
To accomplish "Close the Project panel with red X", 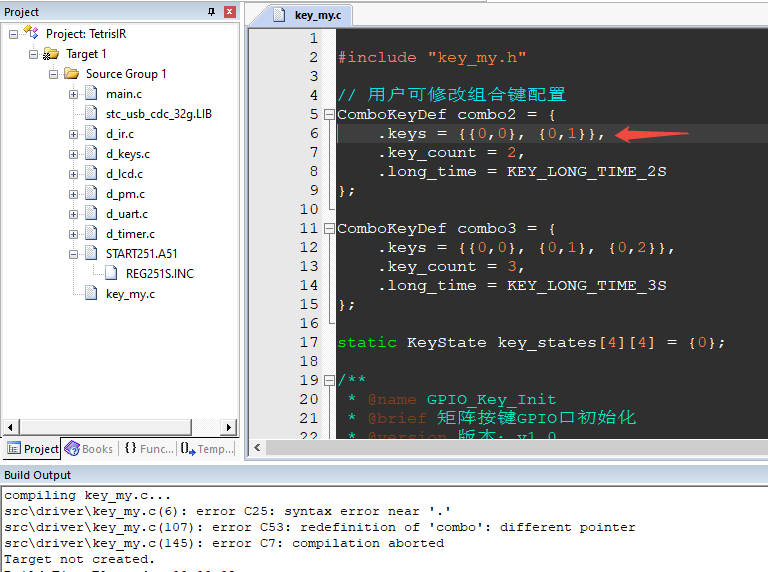I will (230, 12).
